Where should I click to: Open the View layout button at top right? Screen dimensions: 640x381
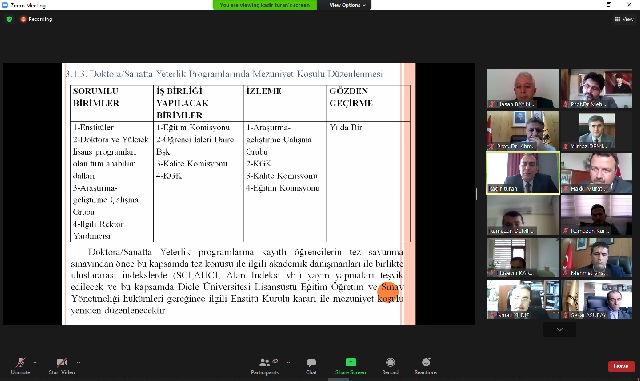624,19
